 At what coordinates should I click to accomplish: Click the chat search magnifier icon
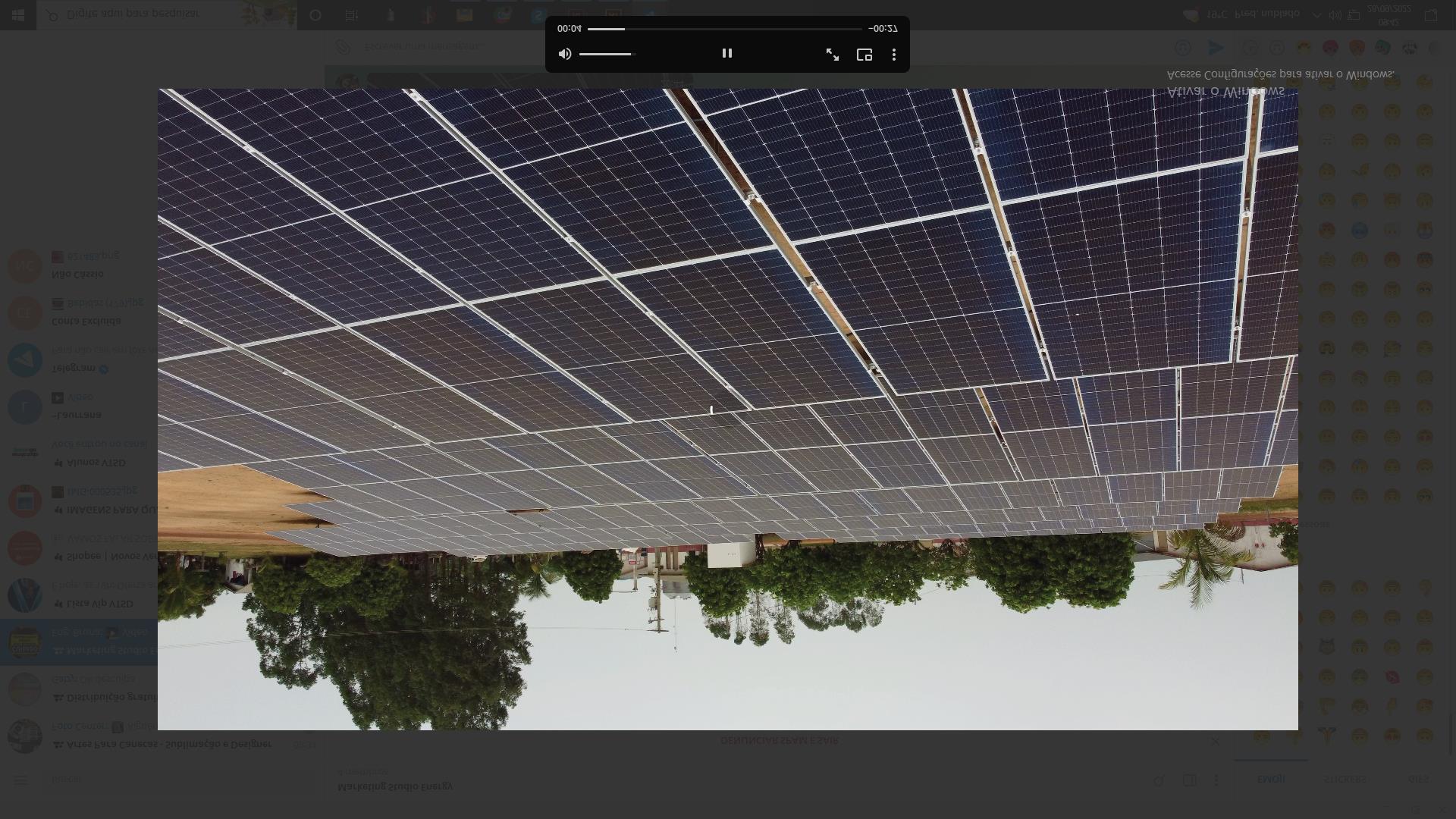tap(1158, 780)
